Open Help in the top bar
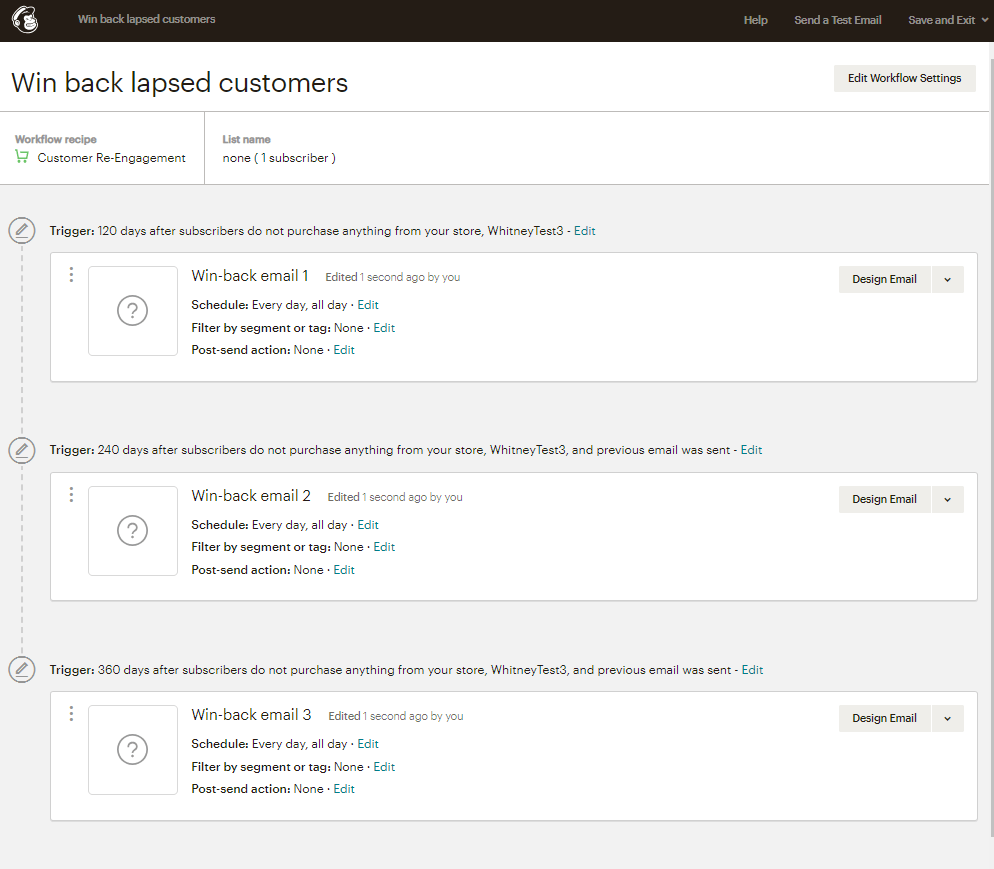Image resolution: width=994 pixels, height=869 pixels. pos(756,20)
